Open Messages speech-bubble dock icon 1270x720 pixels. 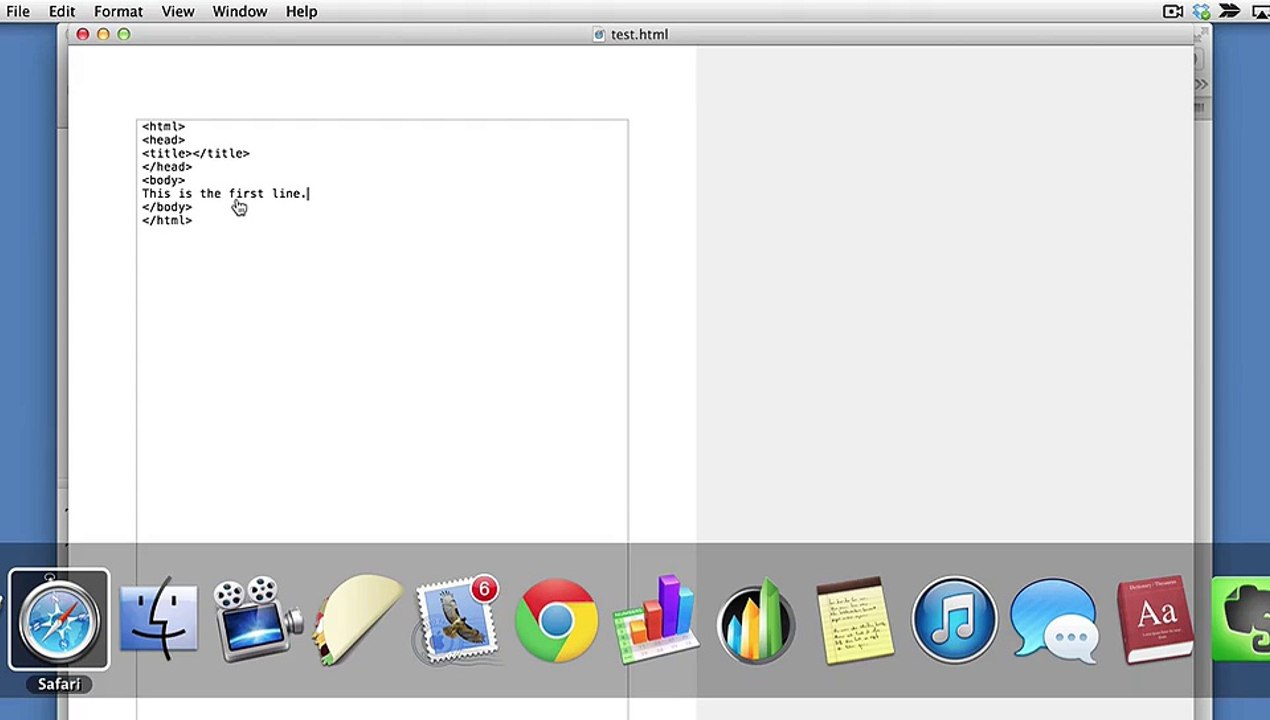pyautogui.click(x=1053, y=620)
